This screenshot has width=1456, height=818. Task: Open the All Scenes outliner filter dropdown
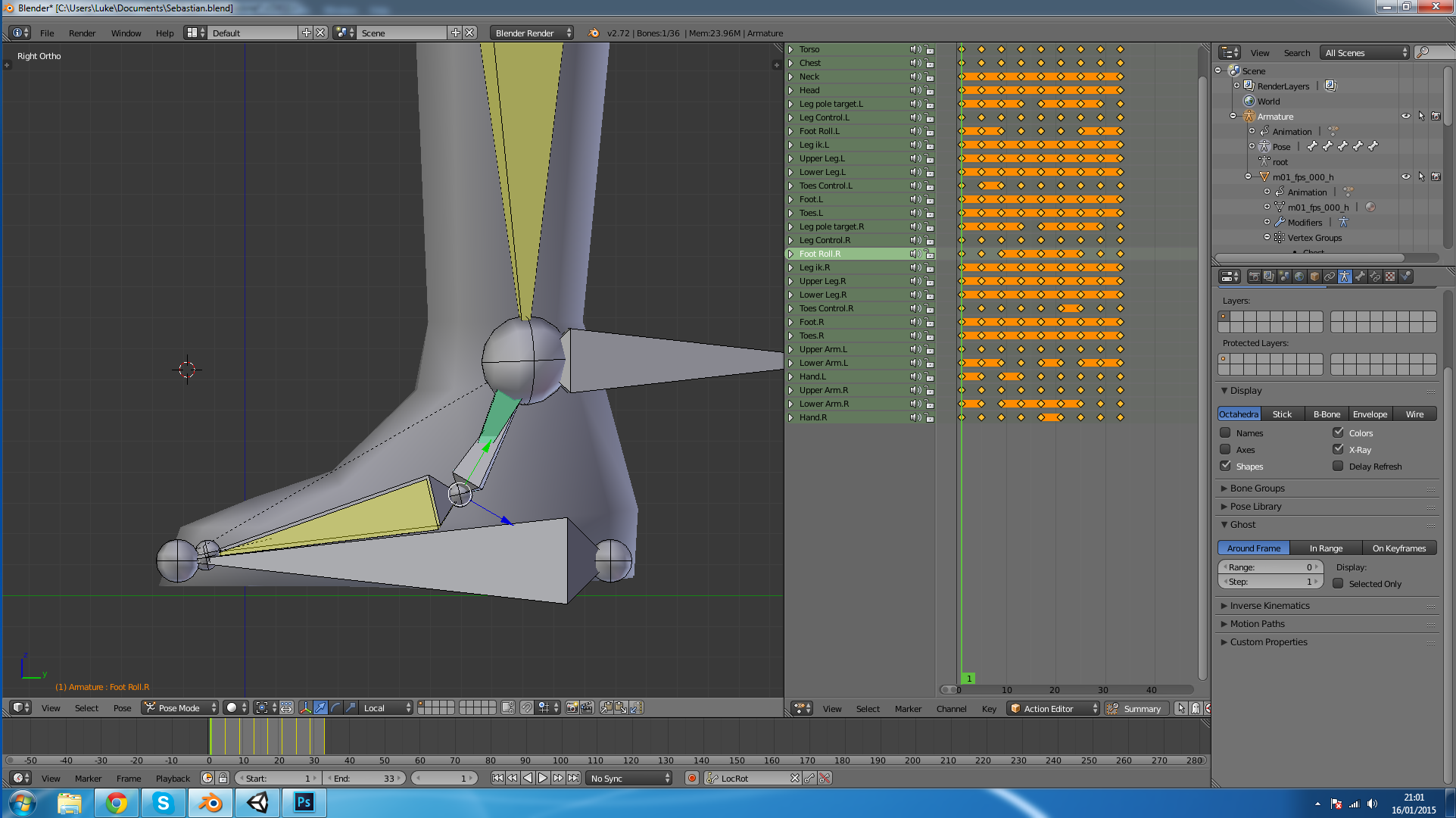coord(1364,52)
